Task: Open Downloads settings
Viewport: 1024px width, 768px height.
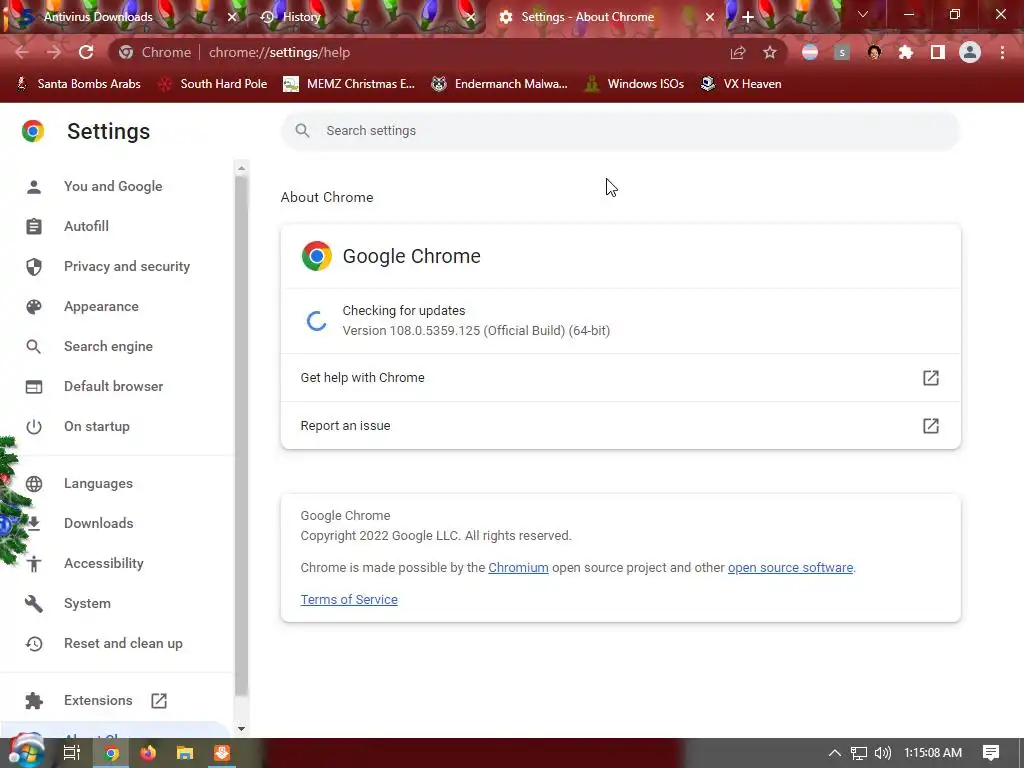Action: pos(99,523)
